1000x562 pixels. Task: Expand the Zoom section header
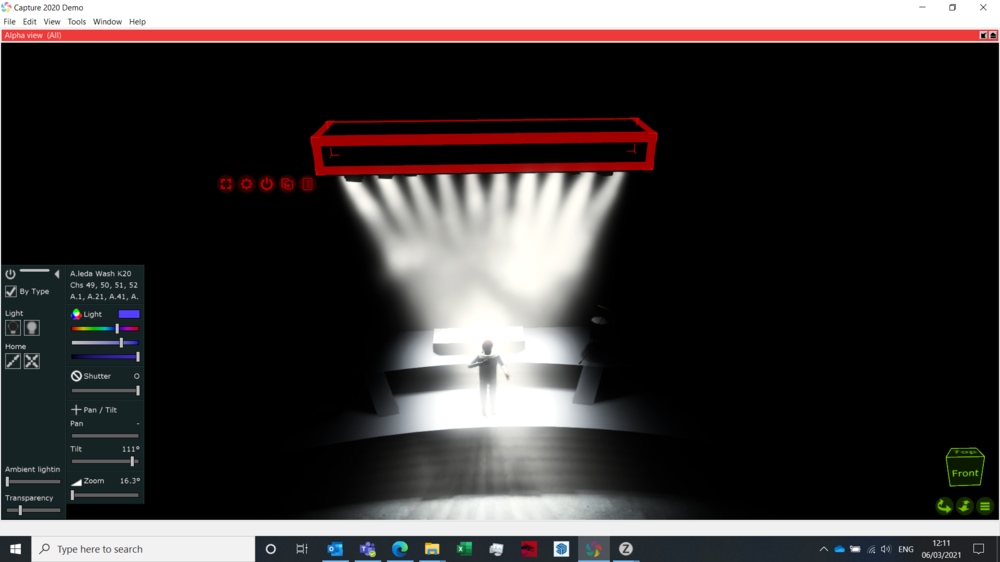click(89, 481)
